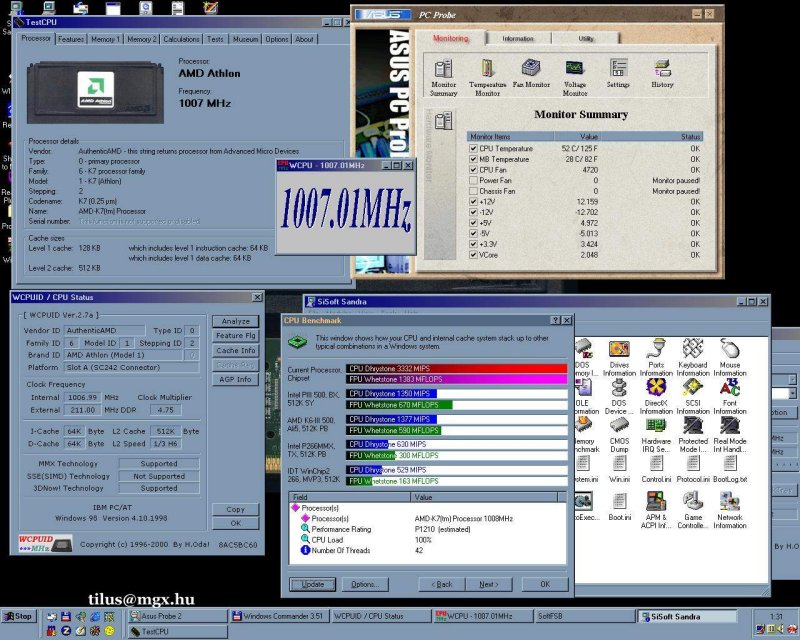800x640 pixels.
Task: Enable Chassis Fan monitoring checkbox
Action: [473, 191]
